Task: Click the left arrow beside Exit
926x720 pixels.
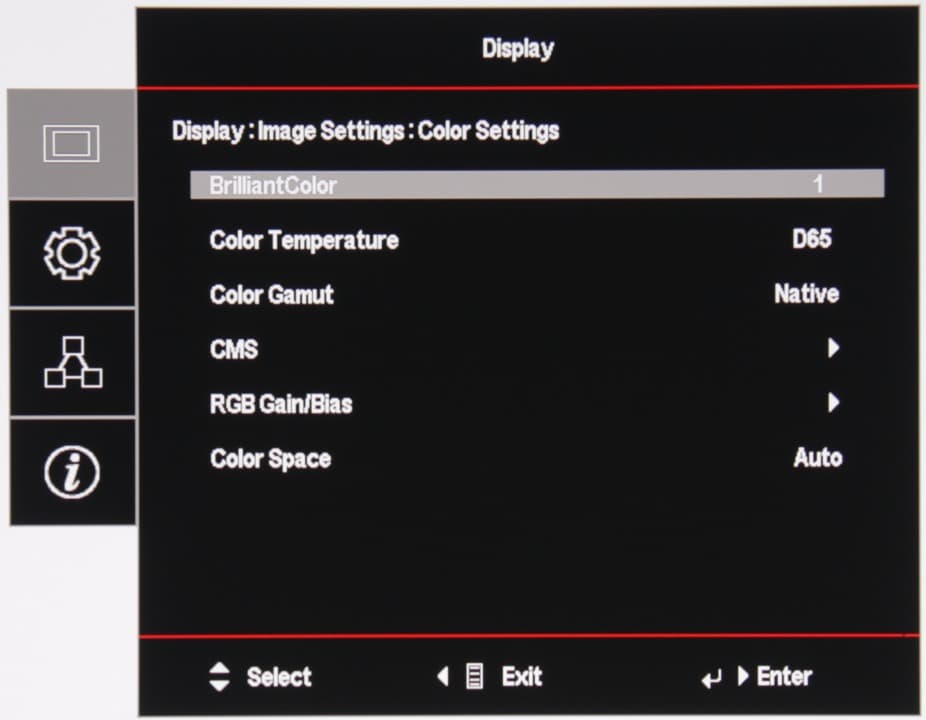Action: pos(443,676)
